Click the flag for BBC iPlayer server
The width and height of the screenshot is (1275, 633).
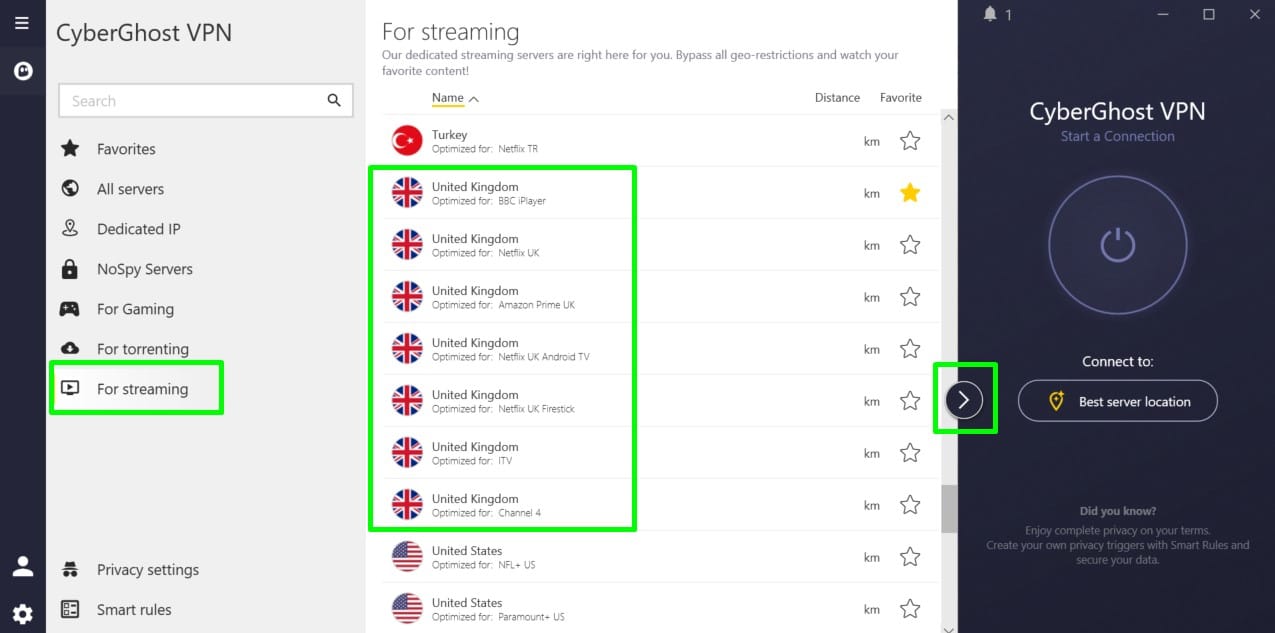tap(407, 193)
